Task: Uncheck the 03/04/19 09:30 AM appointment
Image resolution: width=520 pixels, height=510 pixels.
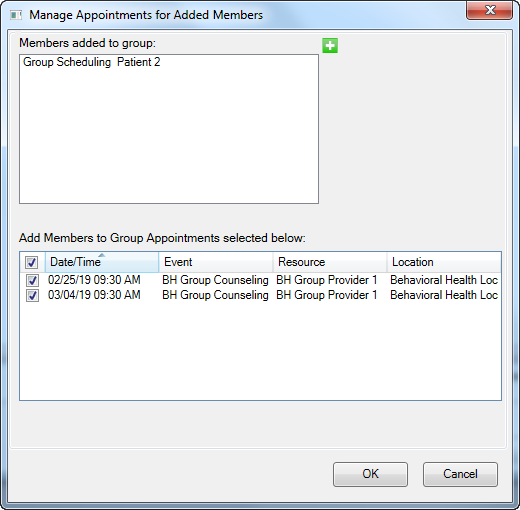Action: (x=32, y=295)
